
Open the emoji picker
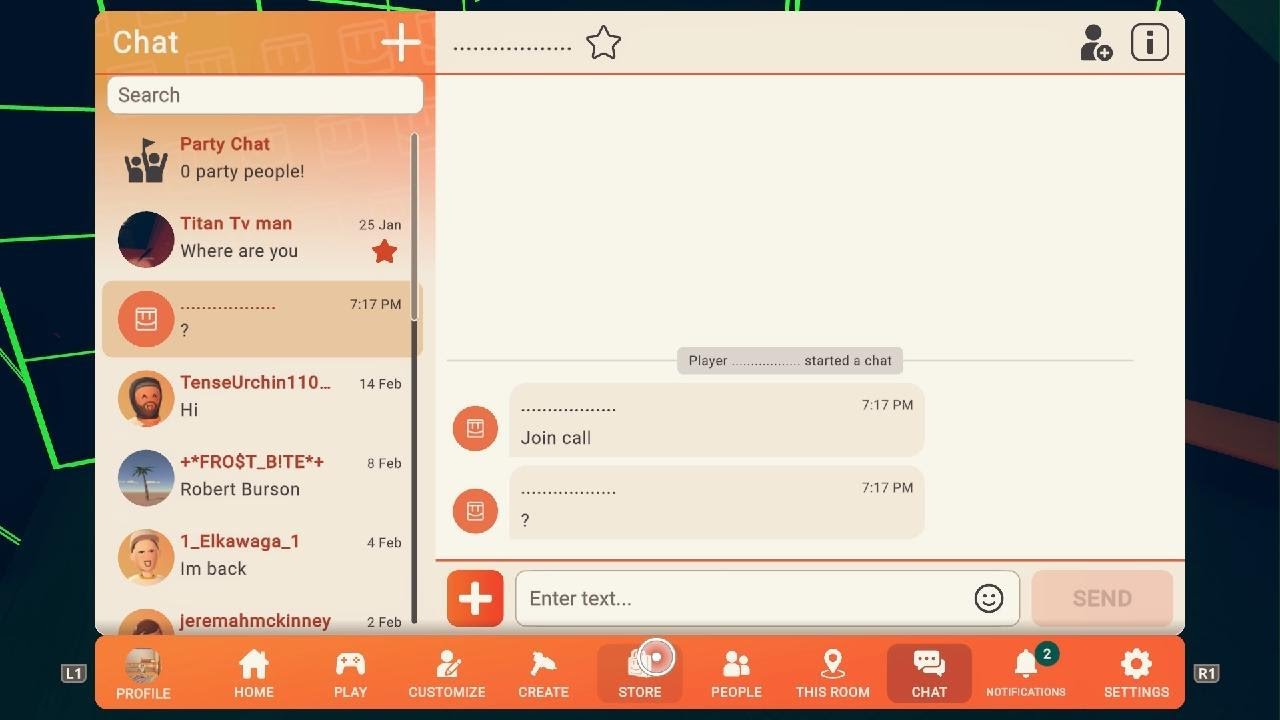988,599
